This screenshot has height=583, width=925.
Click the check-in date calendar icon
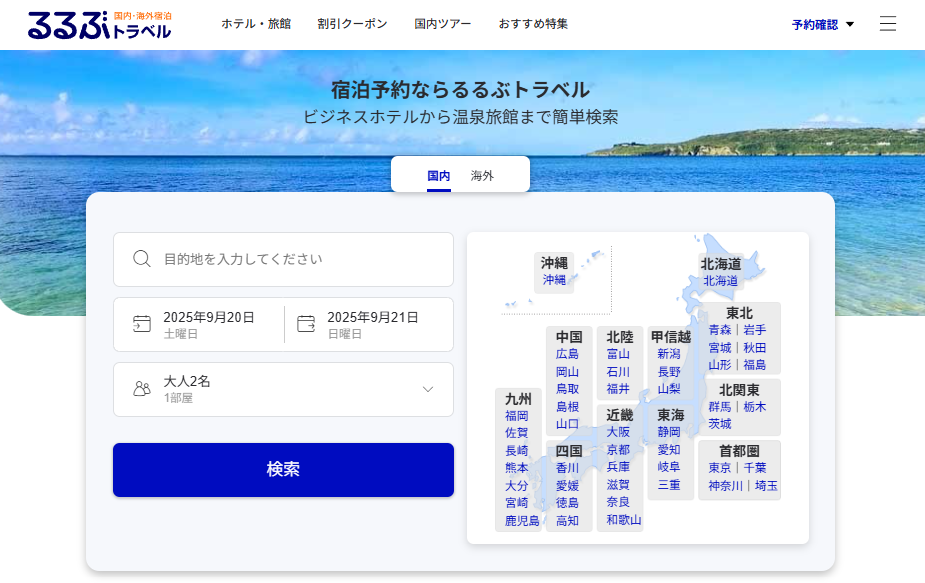[141, 324]
